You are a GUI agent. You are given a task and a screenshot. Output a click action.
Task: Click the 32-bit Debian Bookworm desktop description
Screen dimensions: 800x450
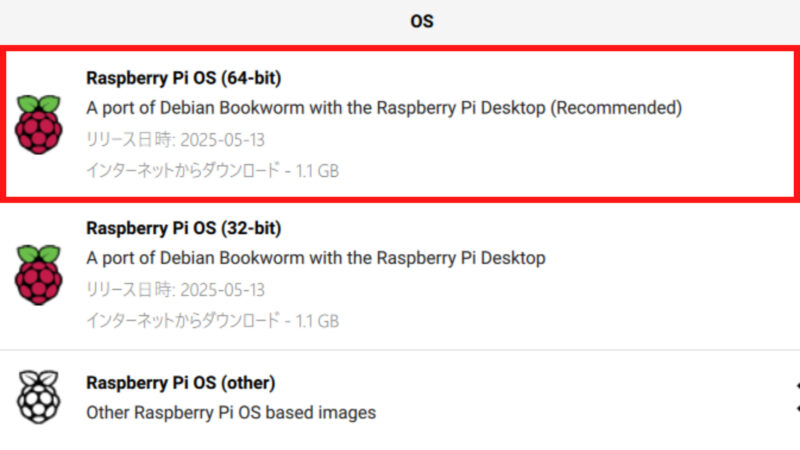click(x=316, y=258)
